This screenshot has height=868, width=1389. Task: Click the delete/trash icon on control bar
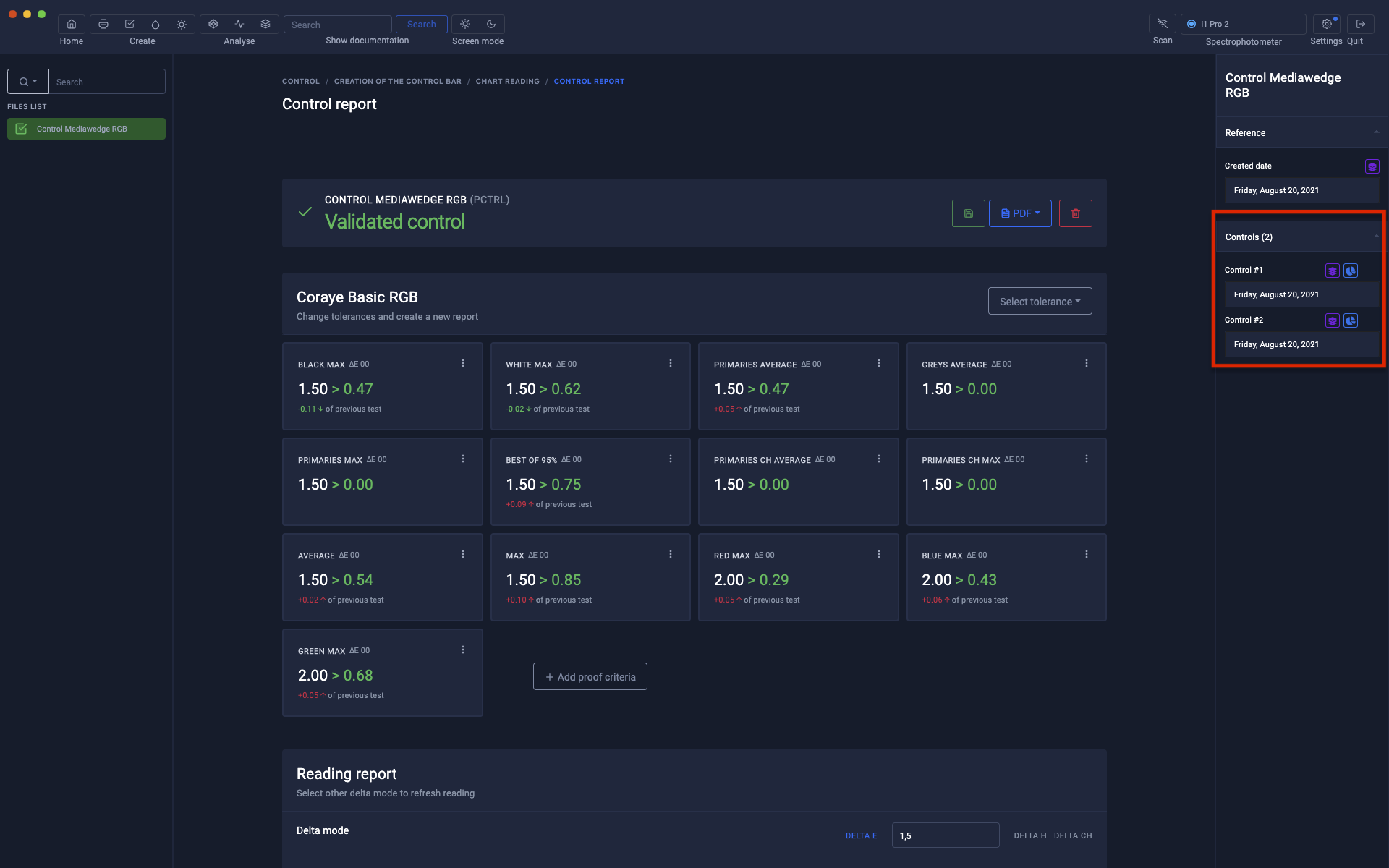pyautogui.click(x=1075, y=212)
